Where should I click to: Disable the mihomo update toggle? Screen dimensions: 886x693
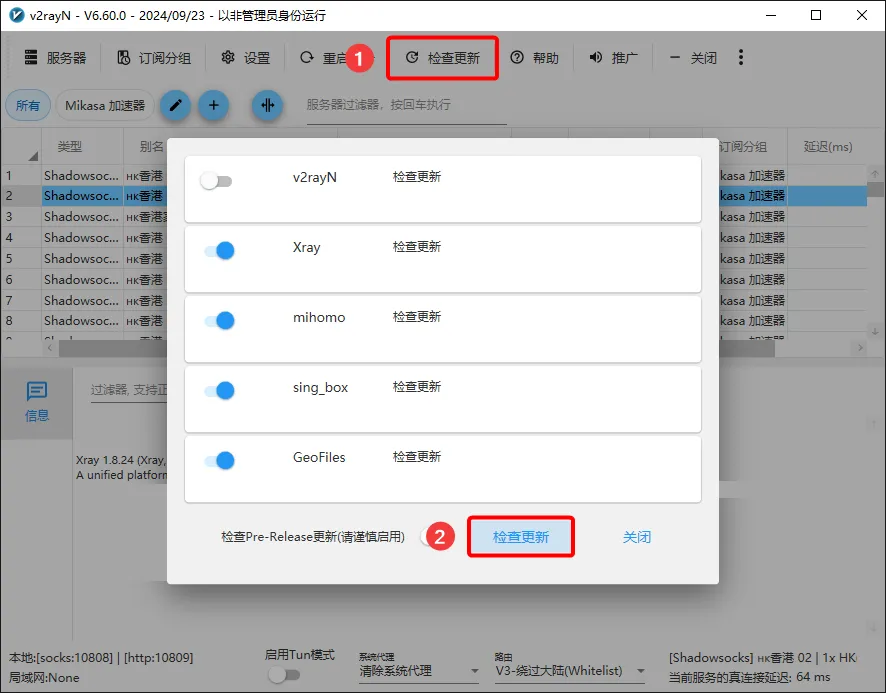219,320
